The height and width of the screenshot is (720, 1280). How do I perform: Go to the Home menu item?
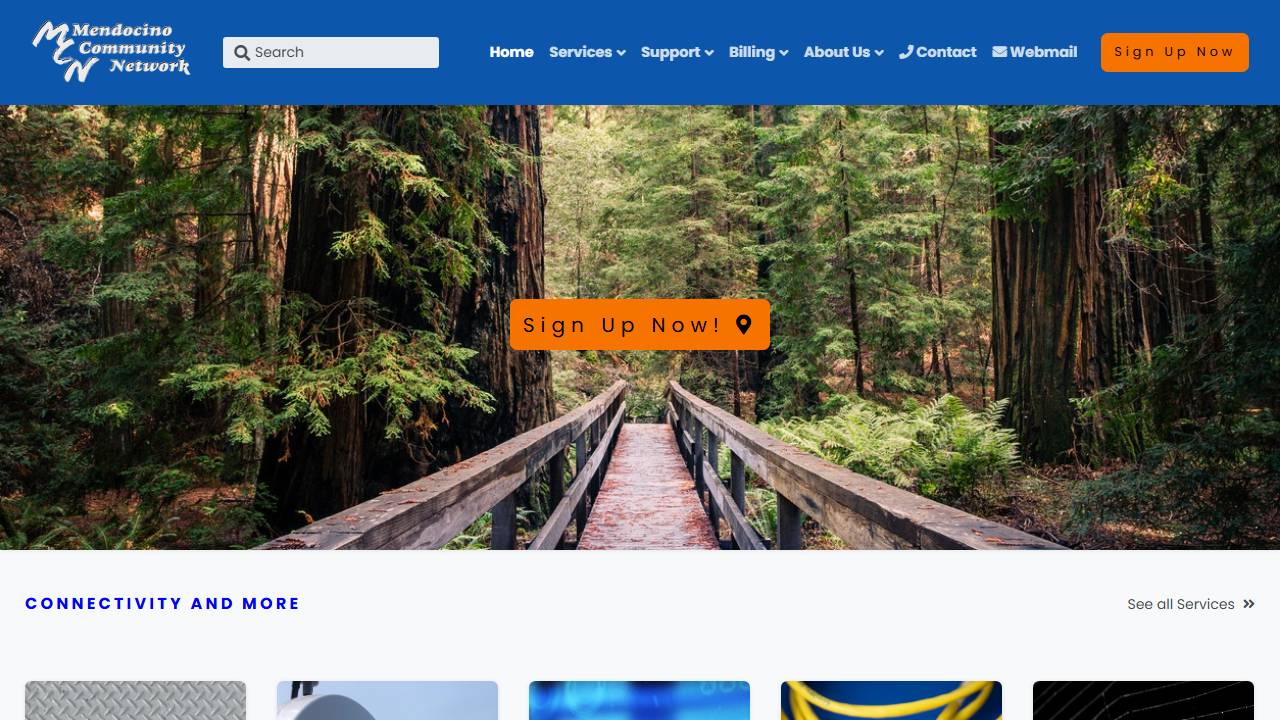pos(511,52)
